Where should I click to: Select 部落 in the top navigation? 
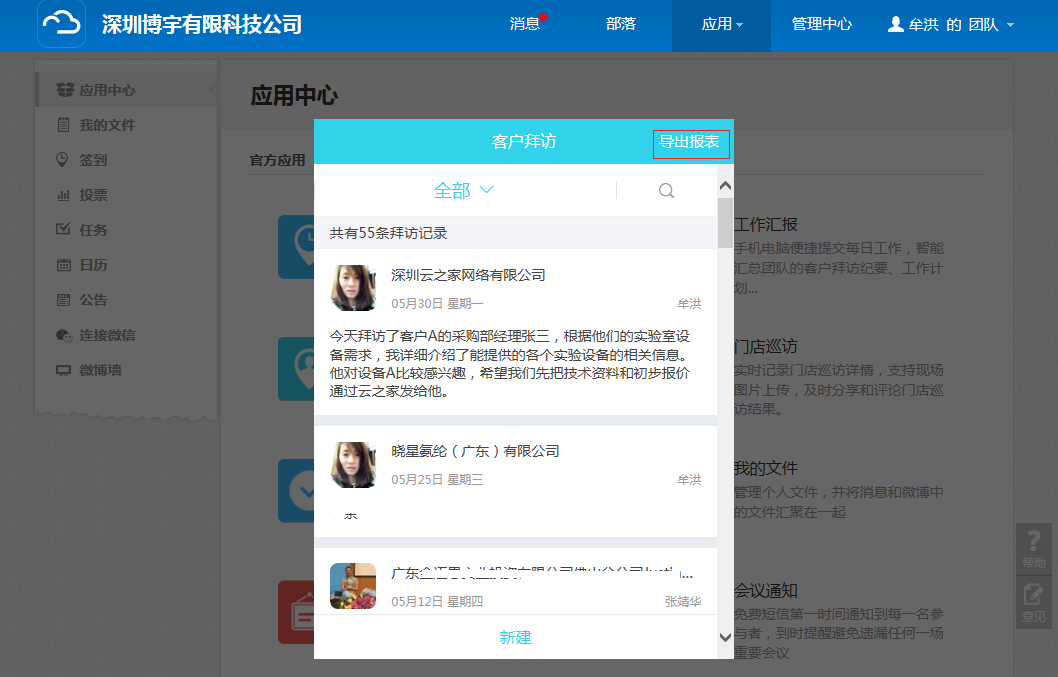click(621, 24)
